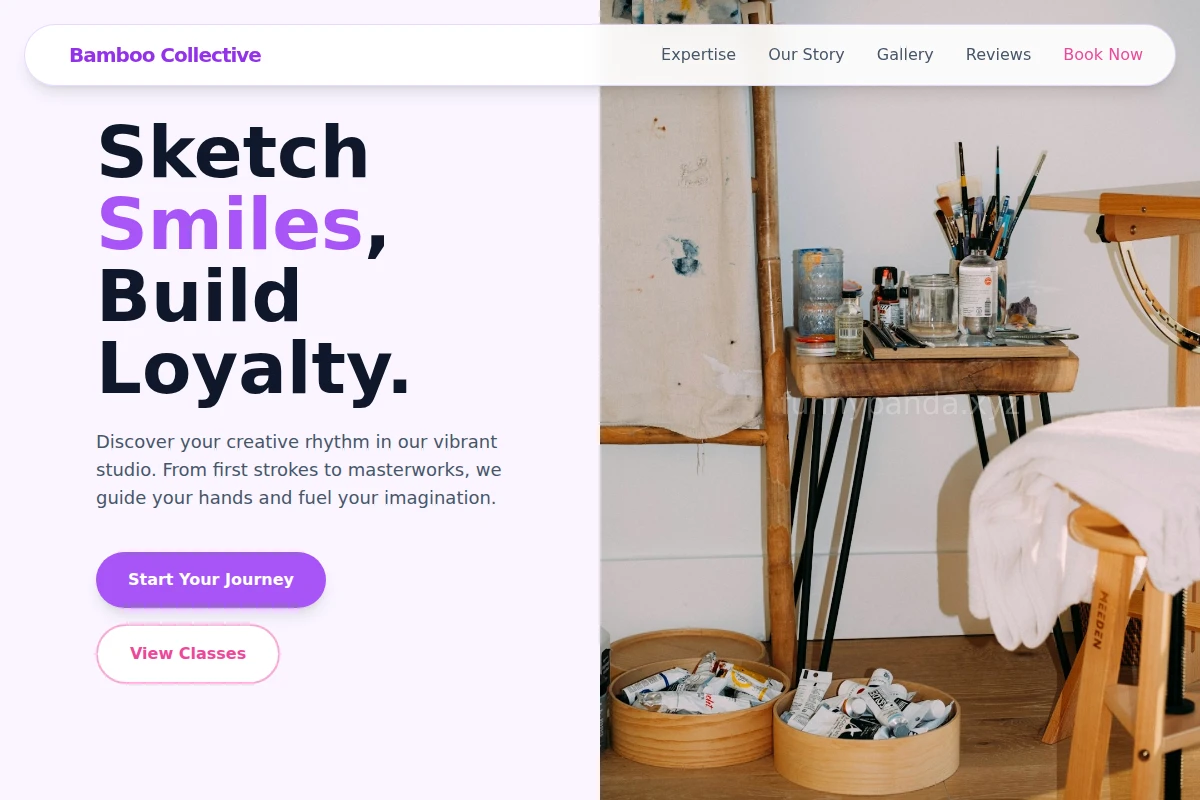Click the Loyalty. heading line
Screen dimensions: 1200x800
[254, 368]
